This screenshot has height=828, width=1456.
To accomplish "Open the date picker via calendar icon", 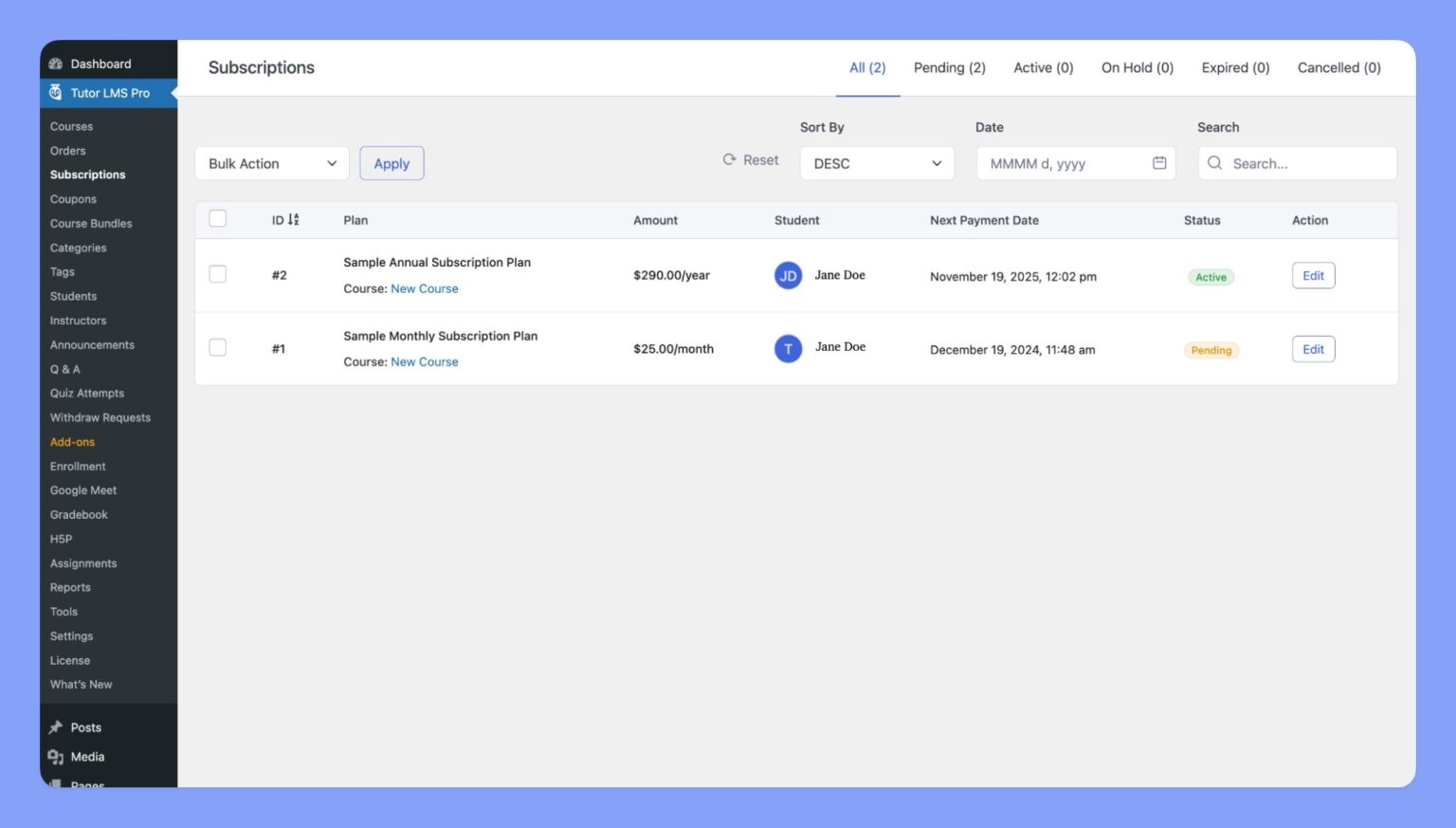I will click(1158, 163).
